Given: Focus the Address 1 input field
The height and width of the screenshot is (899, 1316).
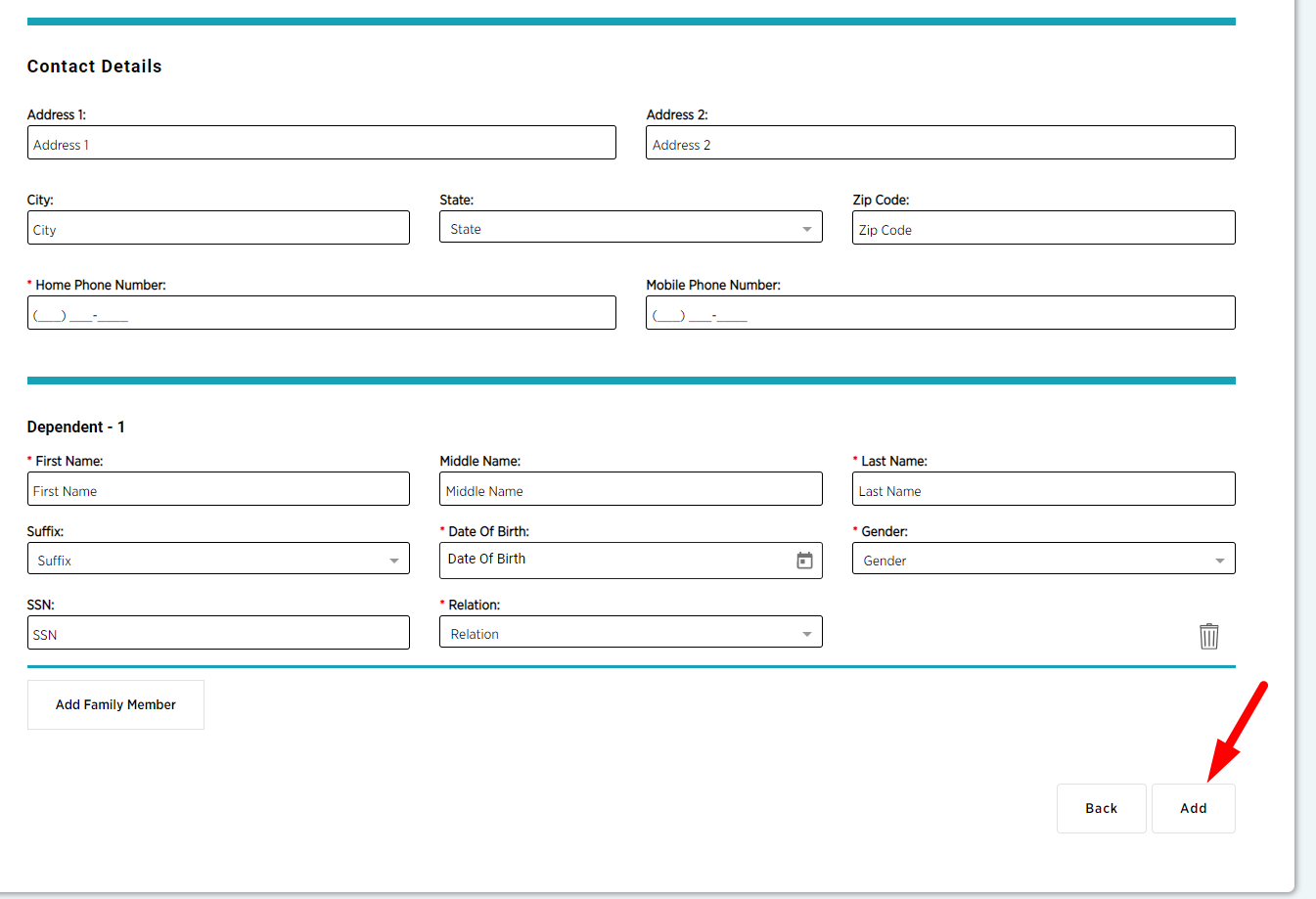Looking at the screenshot, I should [x=321, y=144].
